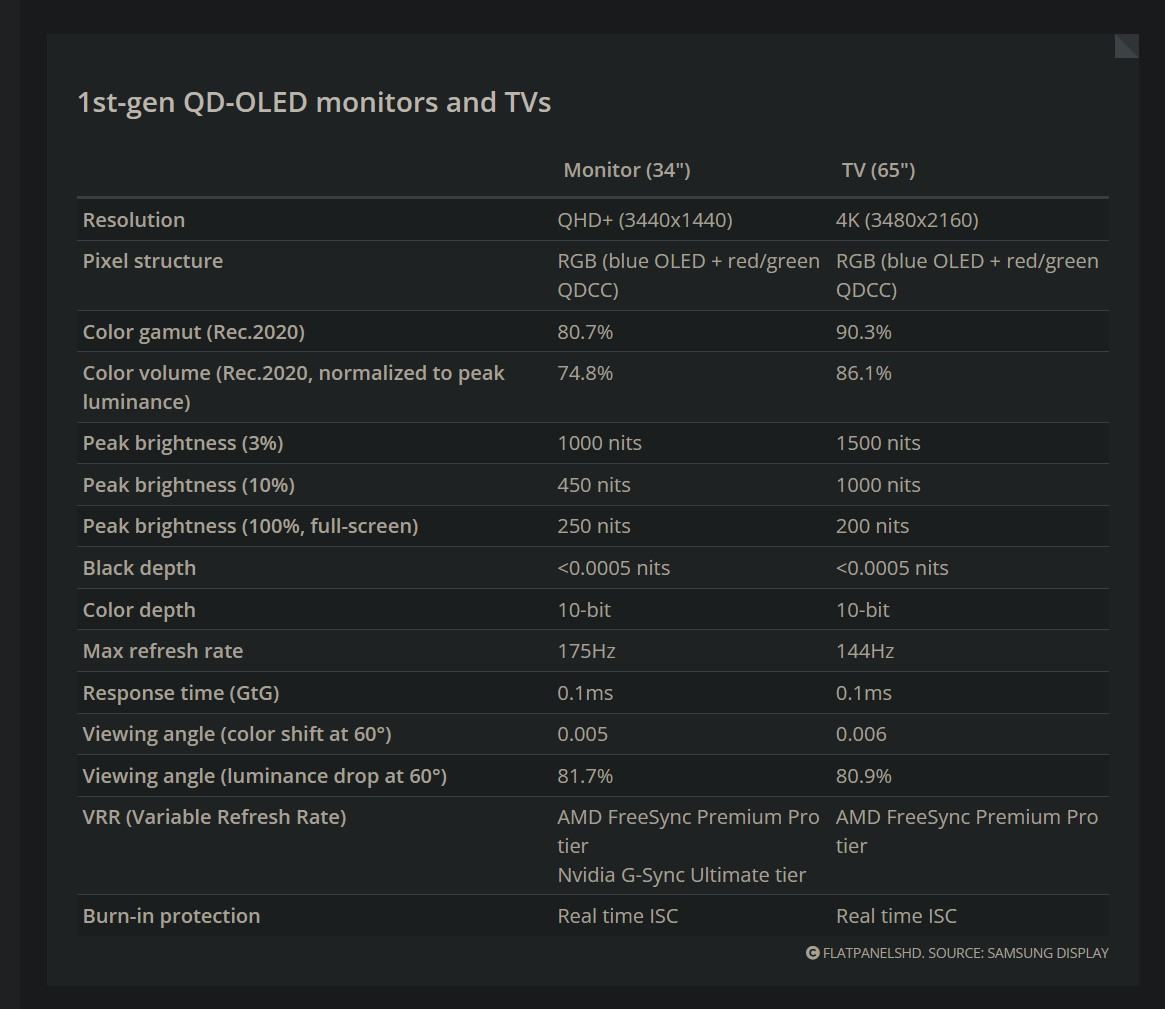Click the 4K (3480x2160) TV resolution cell
The width and height of the screenshot is (1165, 1009).
pyautogui.click(x=907, y=220)
